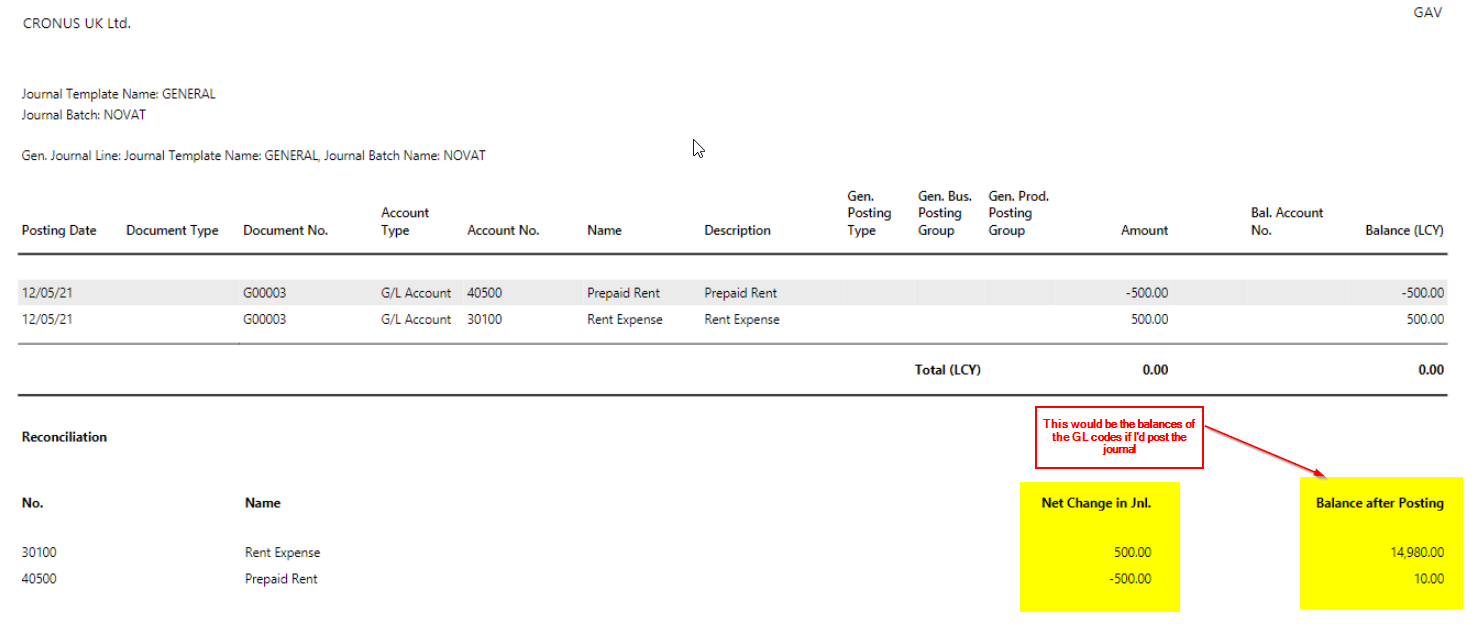
Task: Click the Rent Expense description cell
Action: pyautogui.click(x=741, y=319)
